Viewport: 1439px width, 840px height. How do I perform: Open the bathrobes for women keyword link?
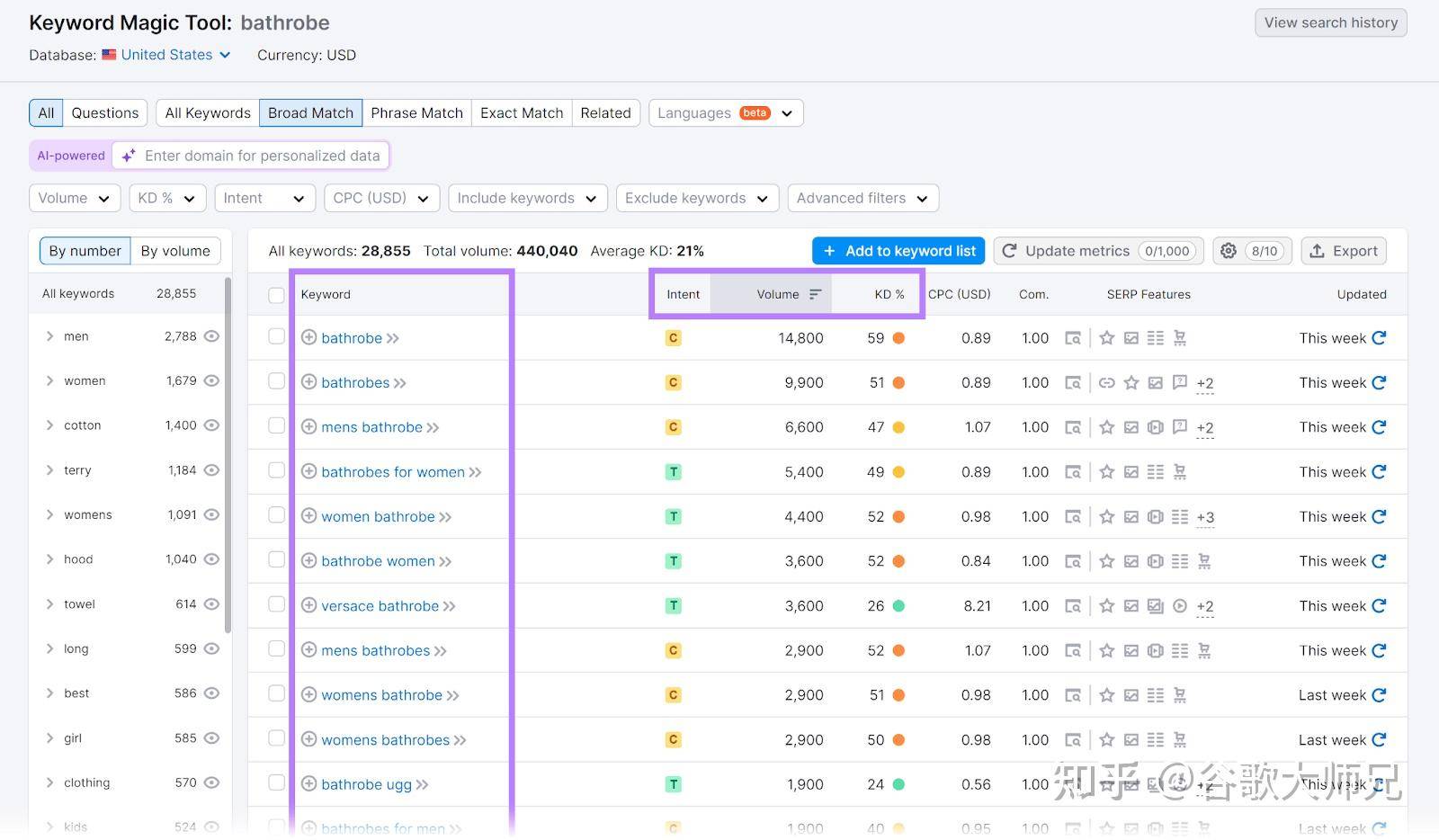coord(393,472)
